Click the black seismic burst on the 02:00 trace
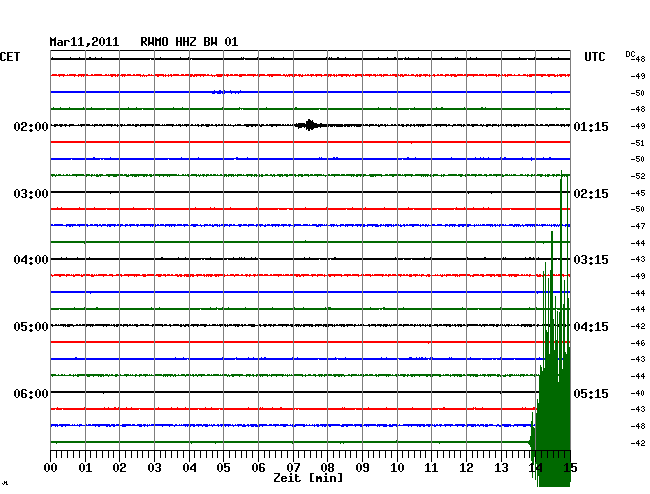The image size is (650, 494). pyautogui.click(x=310, y=125)
